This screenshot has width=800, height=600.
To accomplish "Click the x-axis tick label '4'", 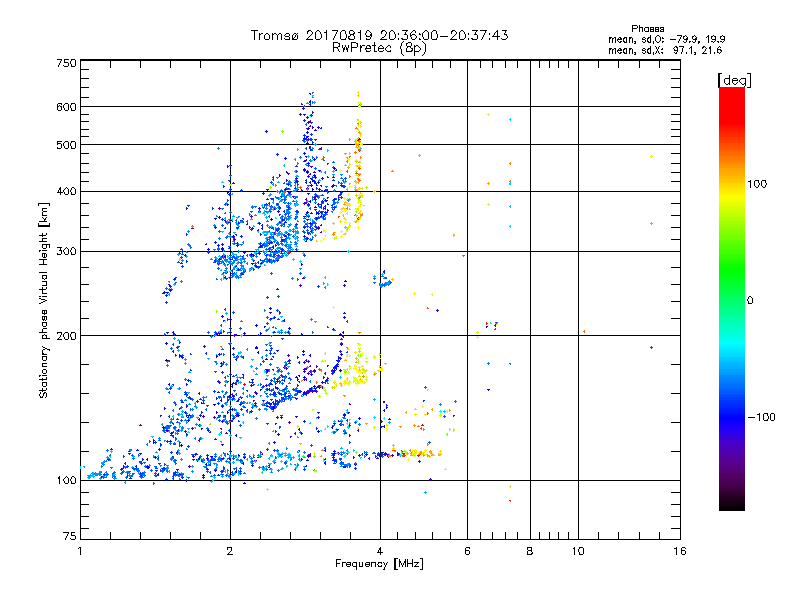I will tap(380, 551).
